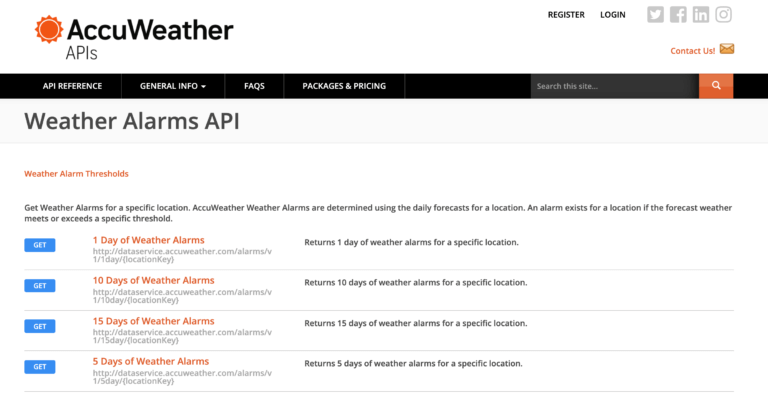The image size is (768, 419).
Task: Open 5 Days of Weather Alarms link
Action: (151, 361)
